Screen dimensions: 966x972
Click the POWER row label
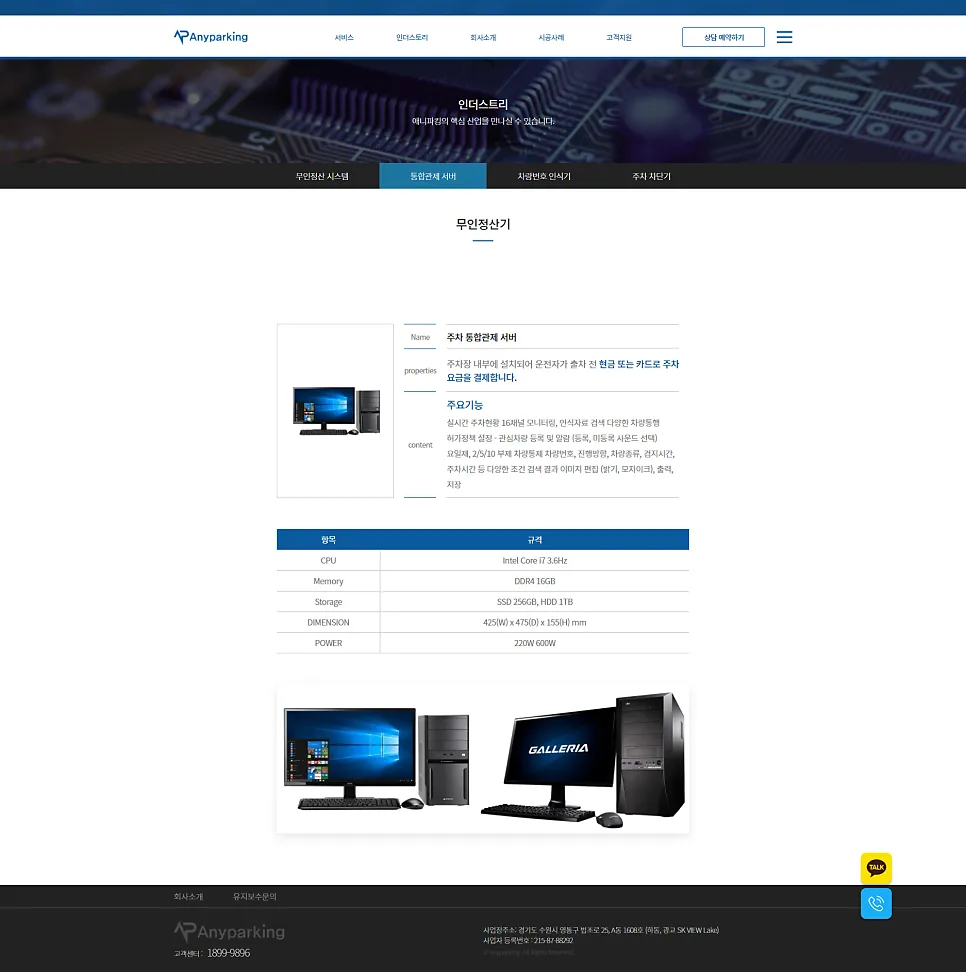(x=329, y=643)
